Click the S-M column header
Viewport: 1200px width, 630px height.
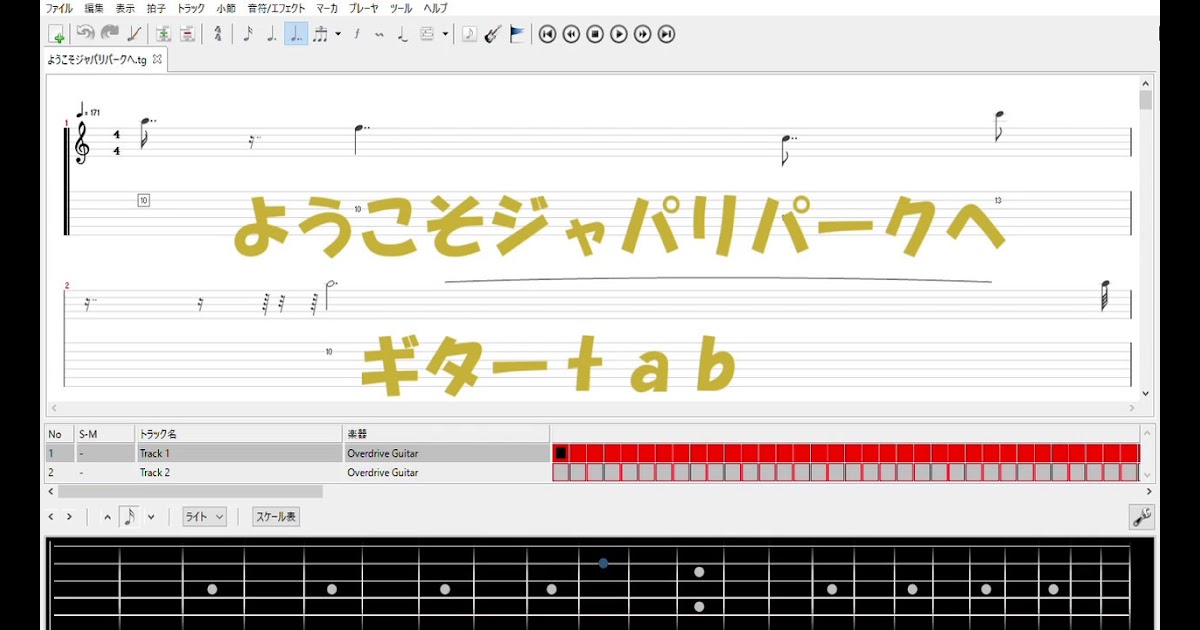click(104, 434)
